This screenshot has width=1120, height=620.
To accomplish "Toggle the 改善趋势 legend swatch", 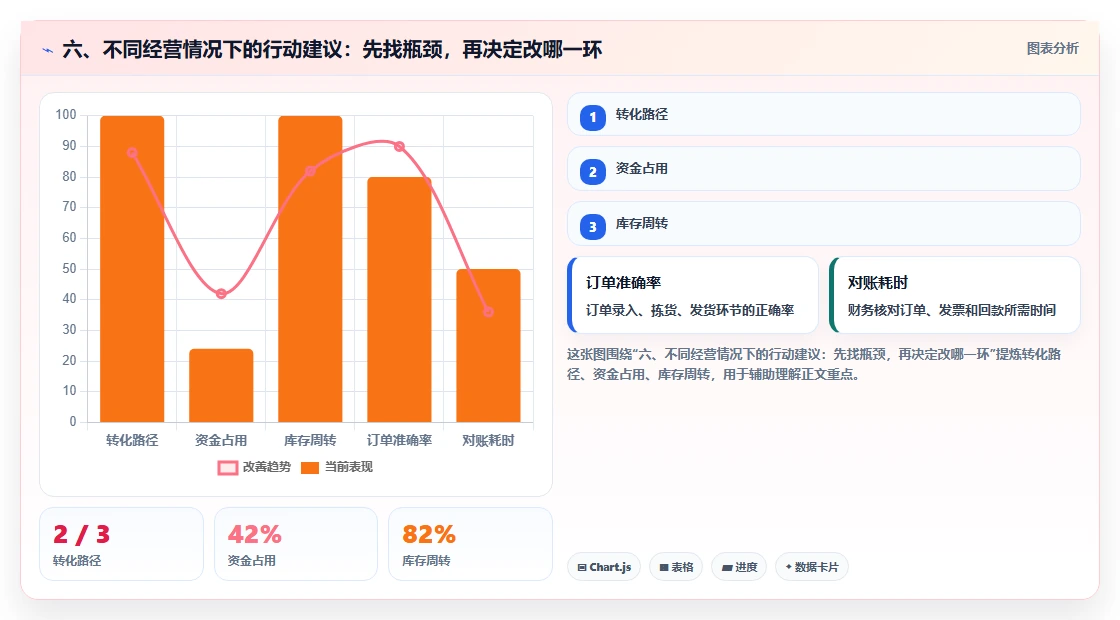I will click(228, 468).
